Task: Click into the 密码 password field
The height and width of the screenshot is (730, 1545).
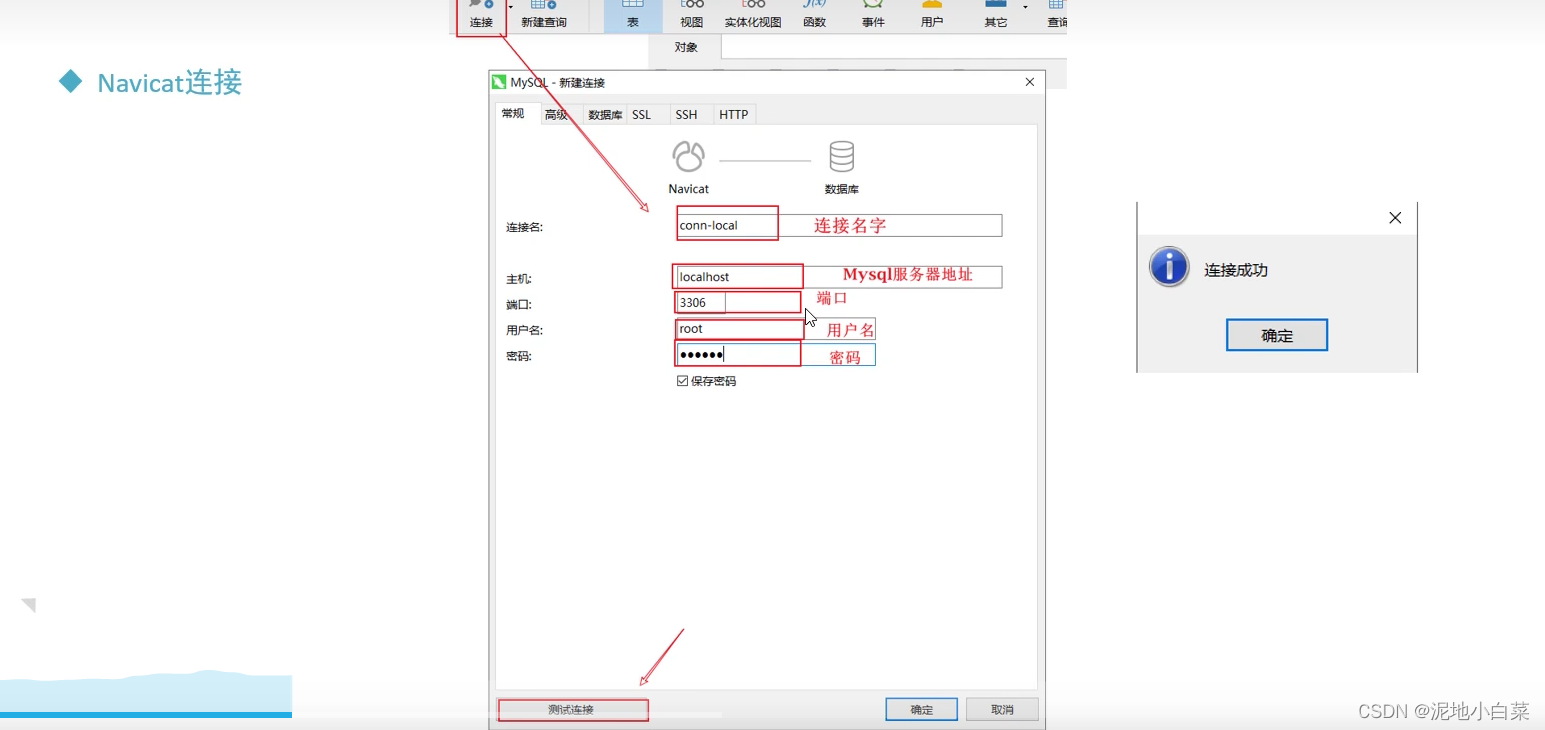Action: (x=776, y=355)
